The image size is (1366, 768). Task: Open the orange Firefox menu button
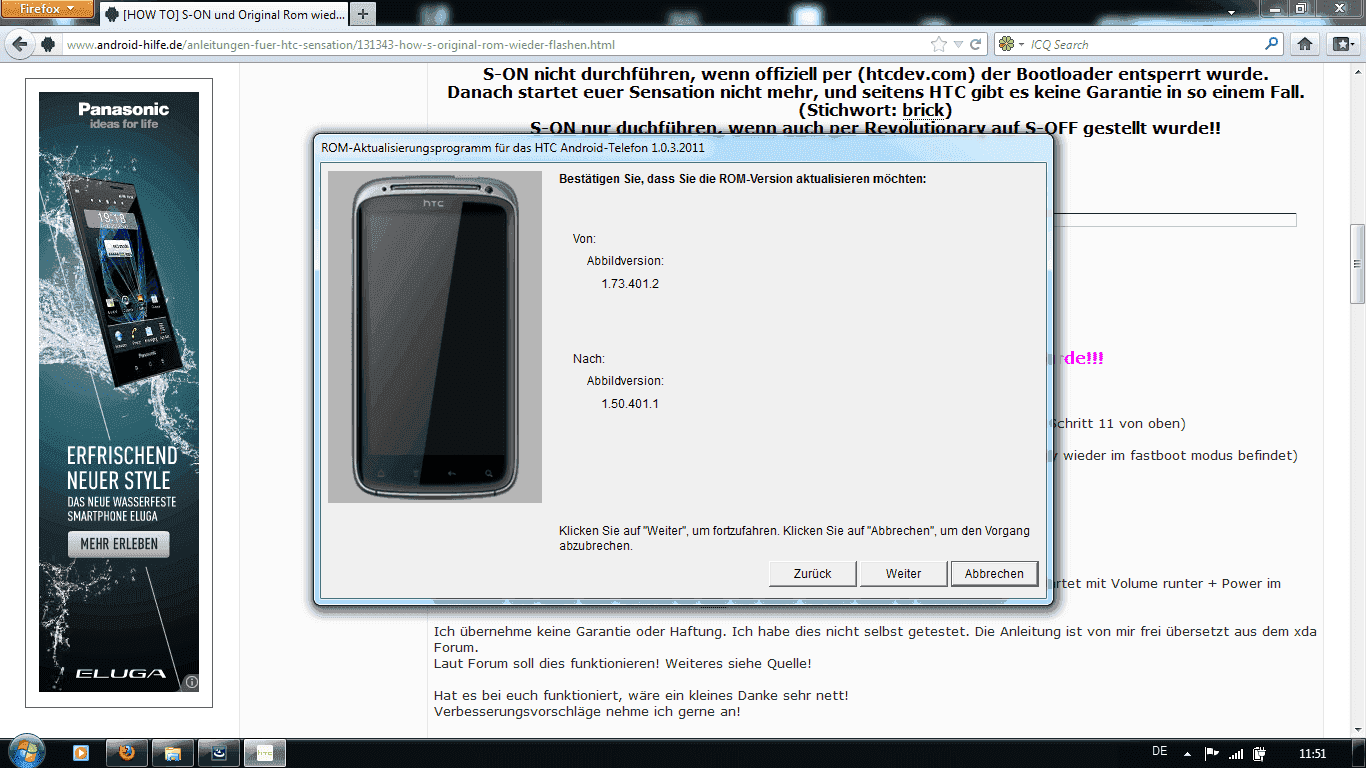[47, 9]
